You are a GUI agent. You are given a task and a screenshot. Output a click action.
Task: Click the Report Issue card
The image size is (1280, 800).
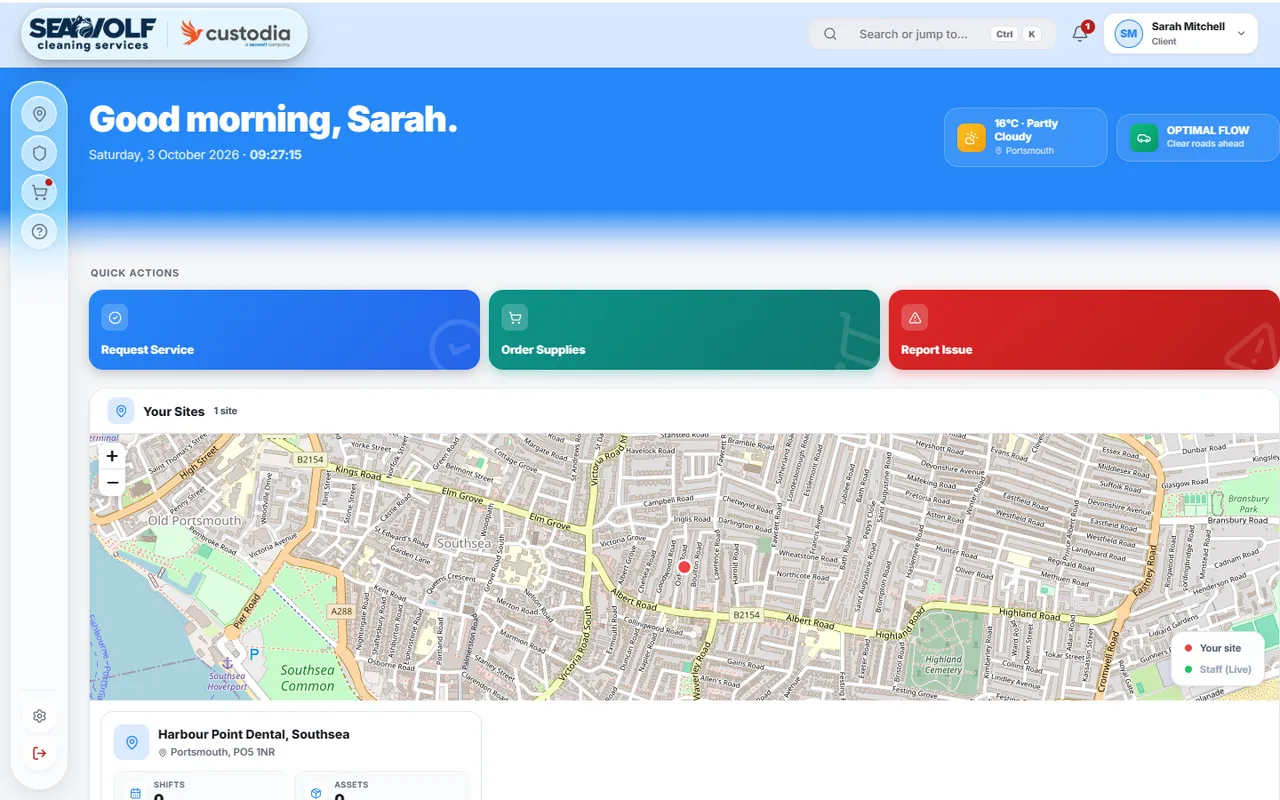tap(1084, 330)
